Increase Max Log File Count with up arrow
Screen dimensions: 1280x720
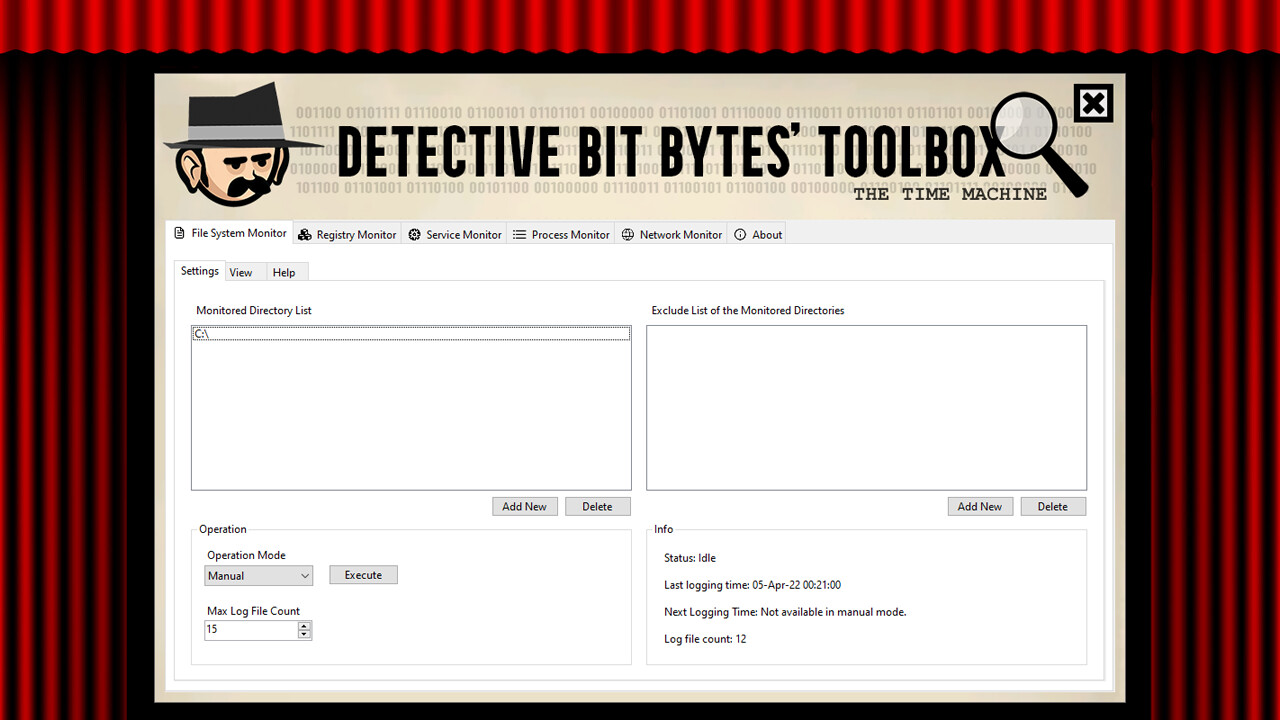tap(303, 626)
